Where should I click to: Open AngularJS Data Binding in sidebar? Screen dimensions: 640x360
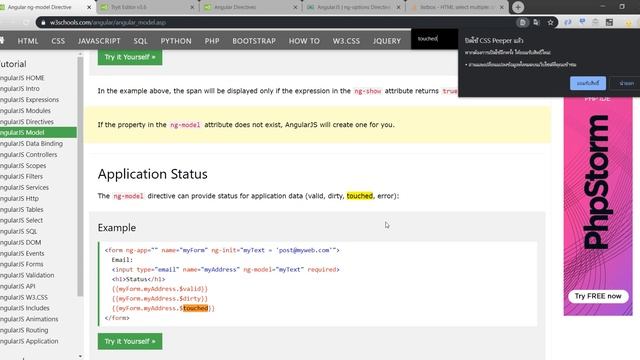coord(31,144)
